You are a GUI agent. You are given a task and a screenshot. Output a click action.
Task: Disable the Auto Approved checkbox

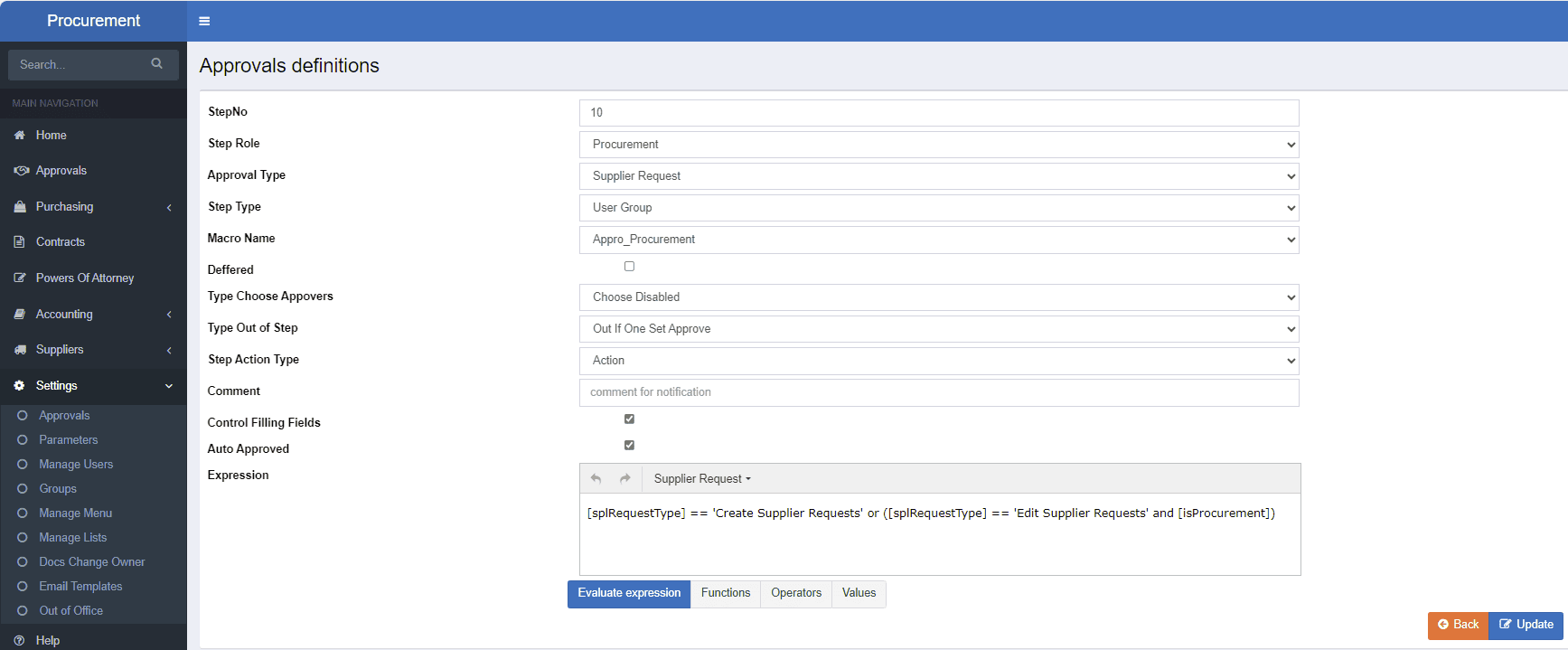pos(629,446)
